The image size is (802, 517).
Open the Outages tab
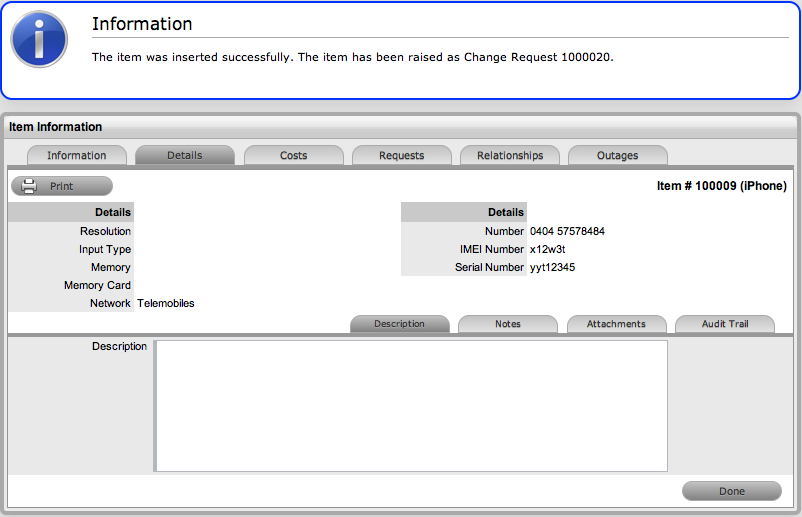[617, 155]
